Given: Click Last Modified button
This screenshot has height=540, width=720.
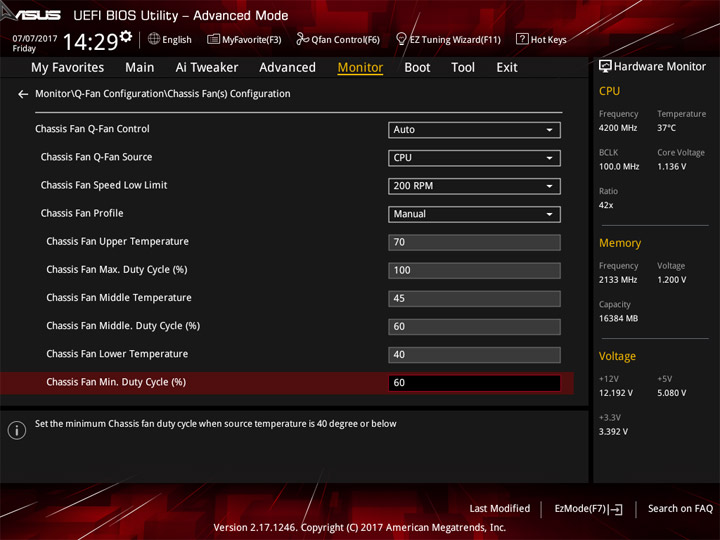Looking at the screenshot, I should (500, 509).
